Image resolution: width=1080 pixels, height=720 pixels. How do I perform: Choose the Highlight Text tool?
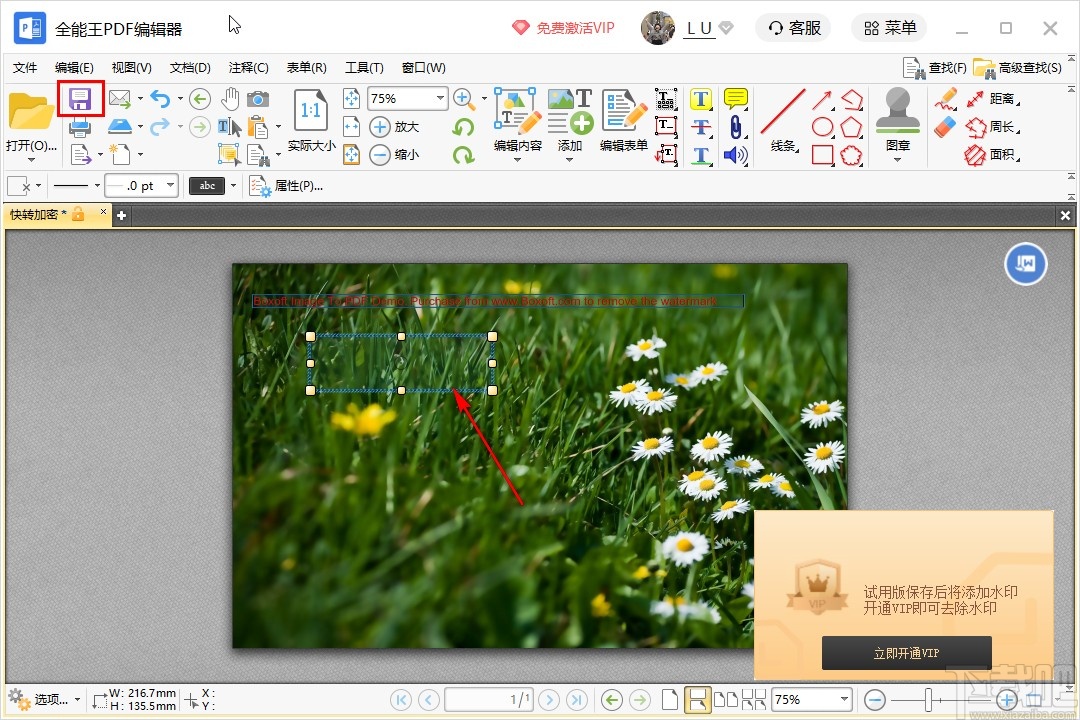point(701,99)
